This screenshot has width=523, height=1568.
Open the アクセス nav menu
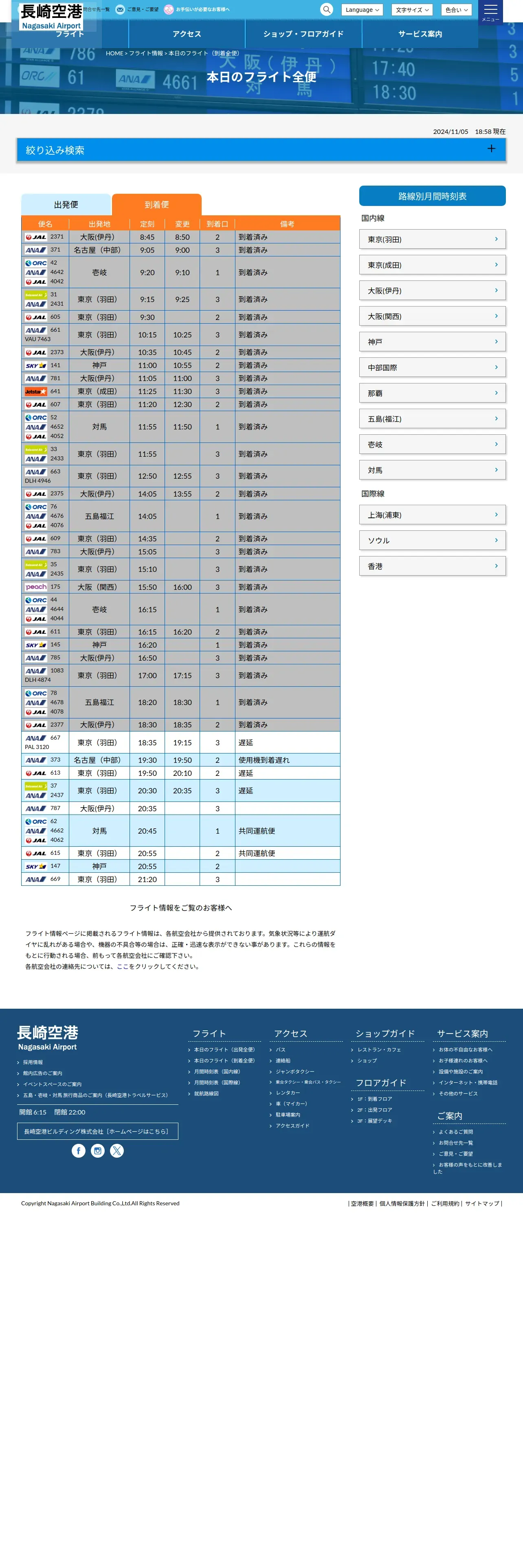(x=187, y=34)
